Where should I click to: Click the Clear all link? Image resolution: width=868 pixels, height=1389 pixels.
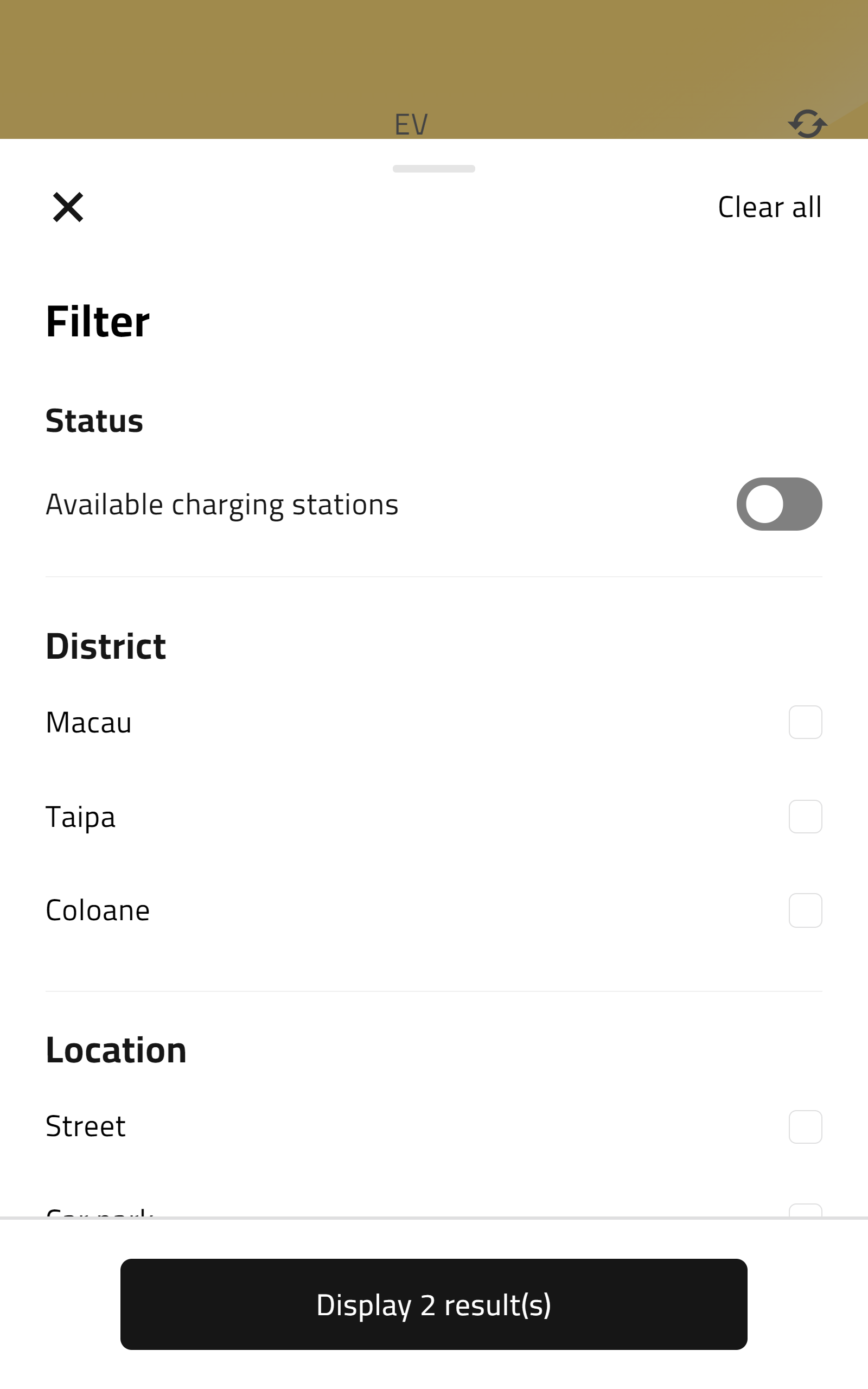click(769, 207)
